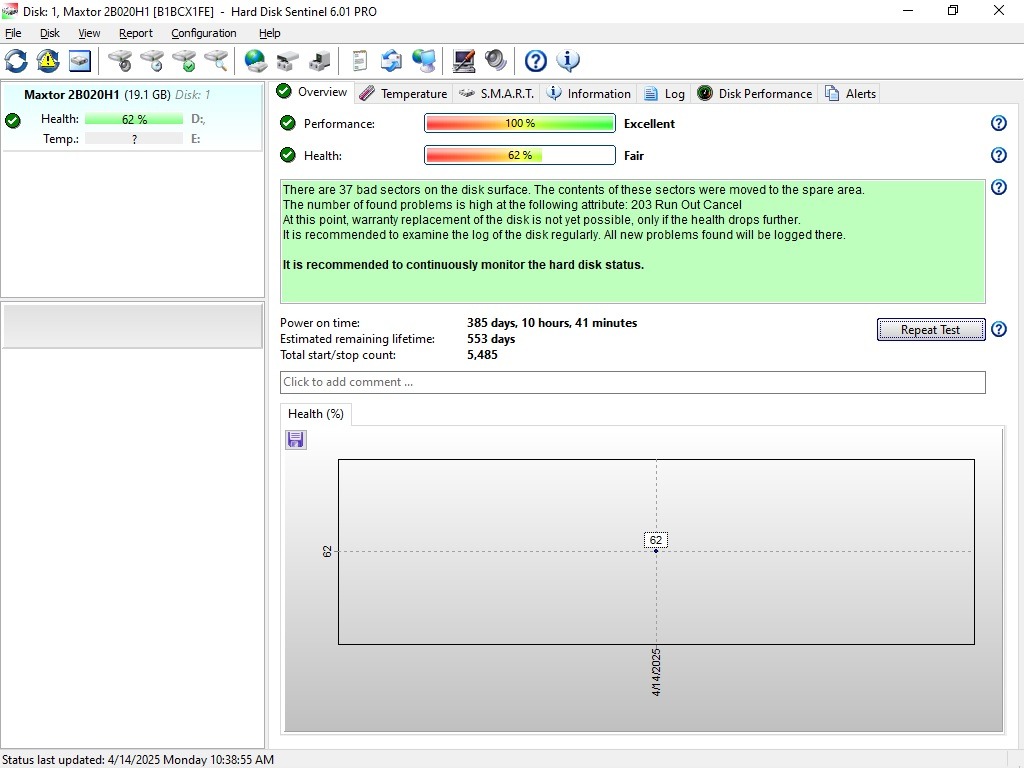Select the Health (%) graph tab
This screenshot has height=768, width=1024.
(315, 414)
